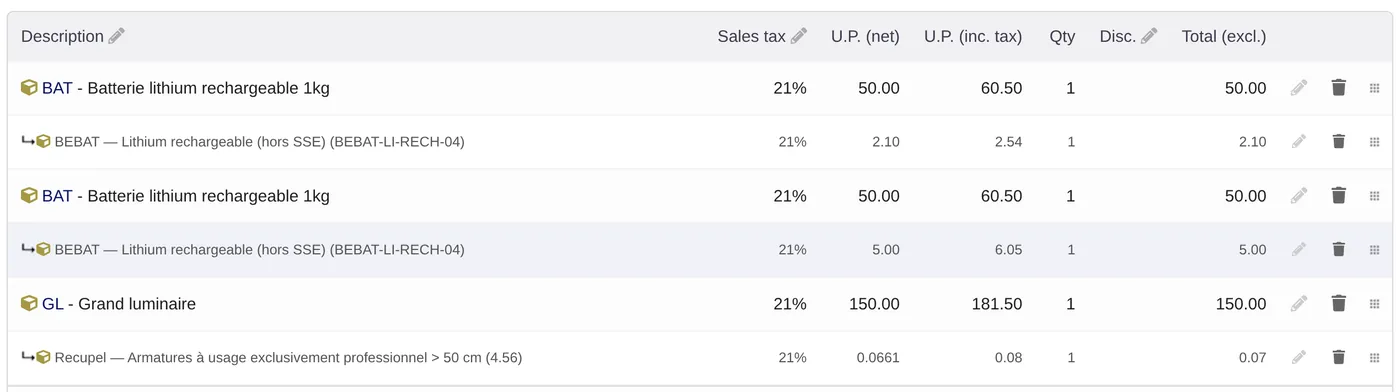
Task: Click the pencil icon next to Description
Action: click(117, 36)
